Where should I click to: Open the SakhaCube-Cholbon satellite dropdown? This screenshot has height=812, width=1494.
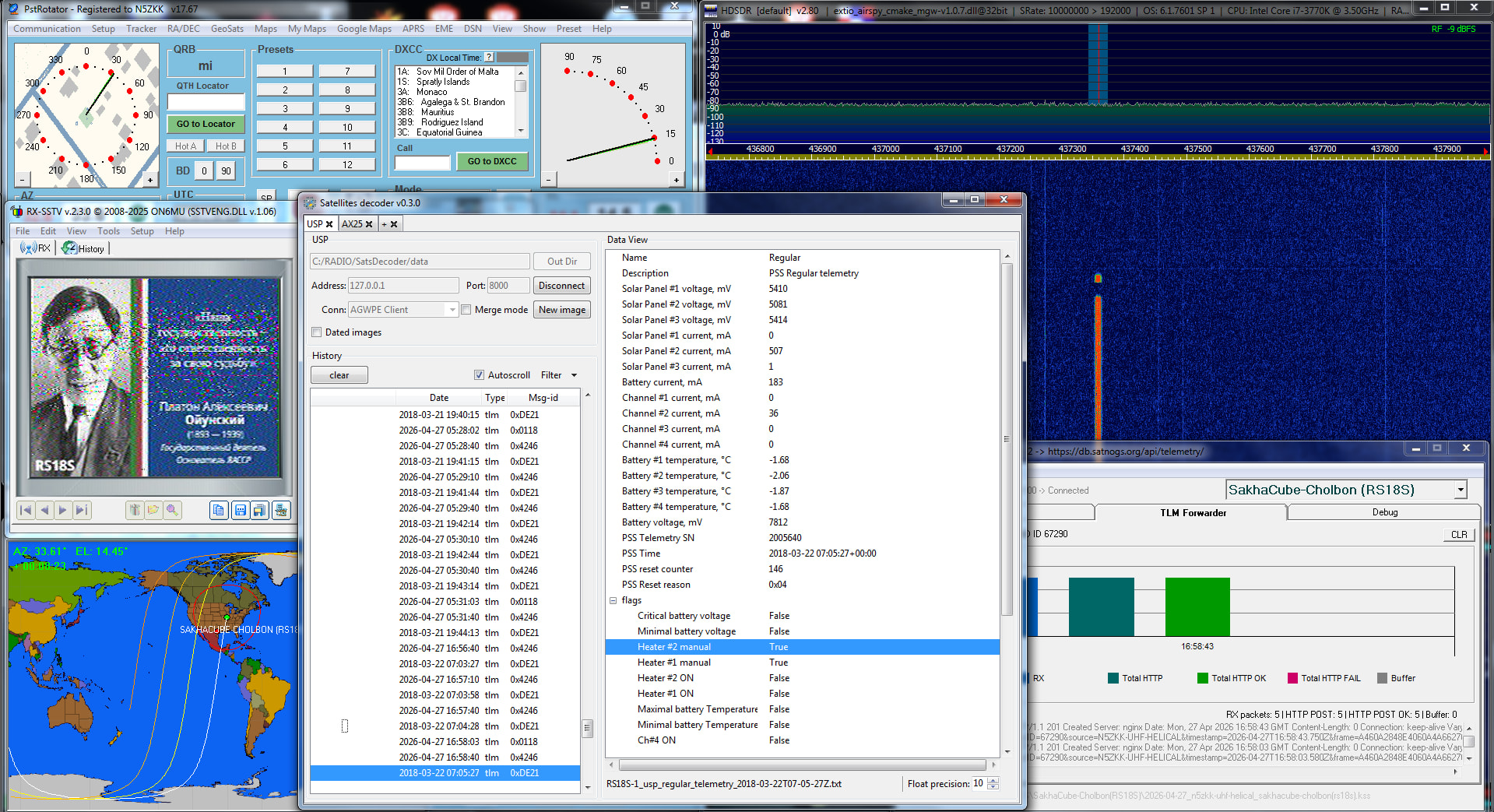click(x=1461, y=490)
